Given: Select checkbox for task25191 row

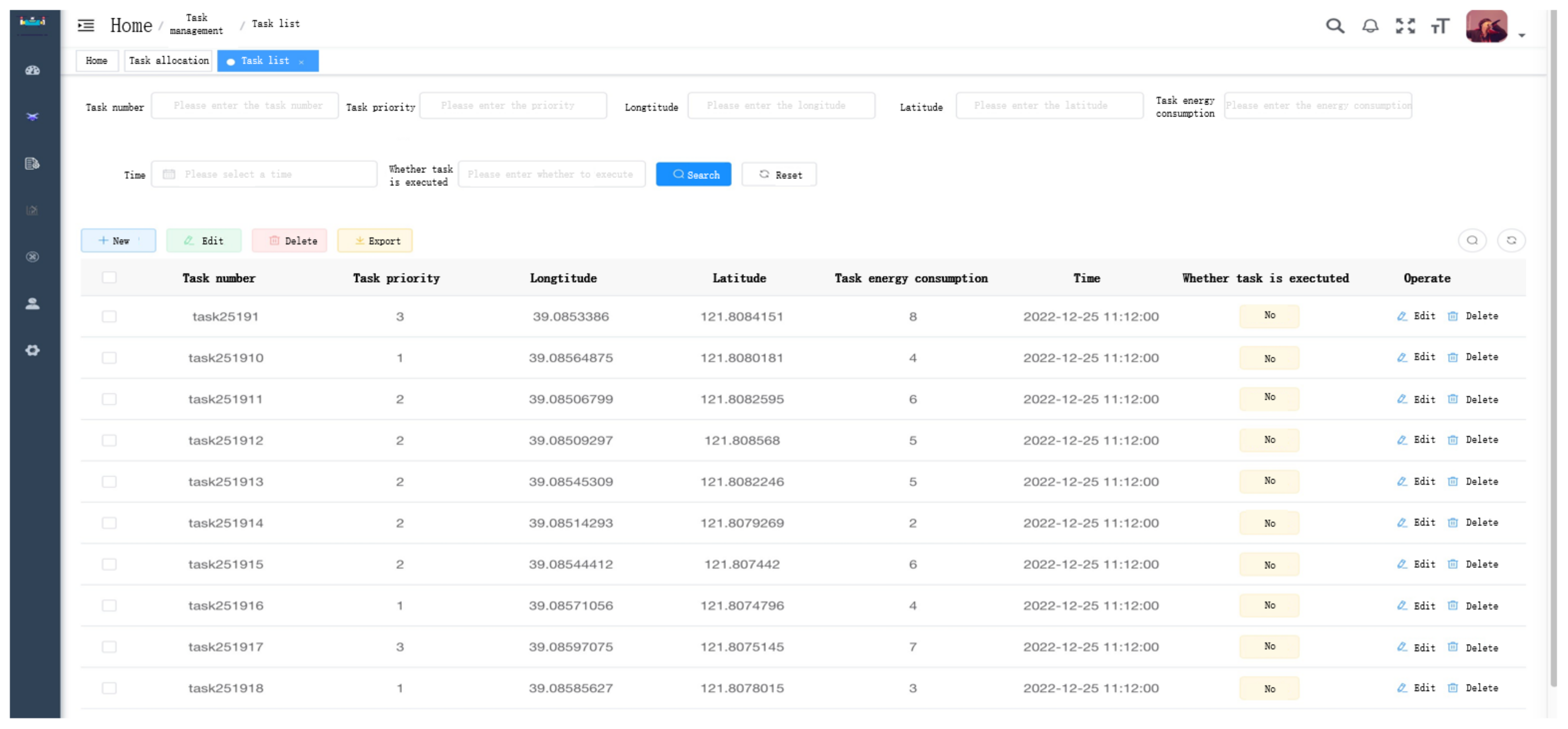Looking at the screenshot, I should [x=109, y=317].
